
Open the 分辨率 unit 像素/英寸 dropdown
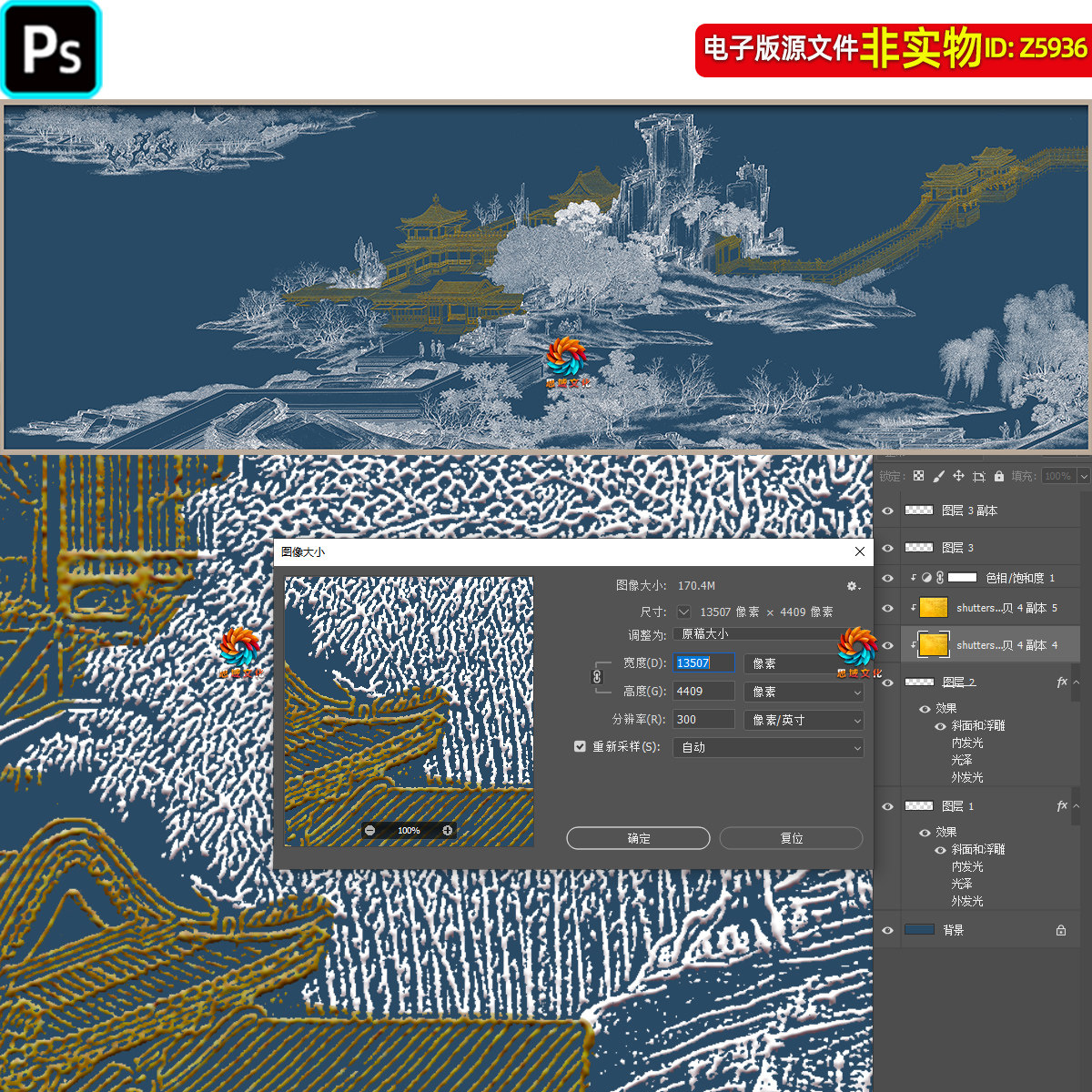click(804, 720)
